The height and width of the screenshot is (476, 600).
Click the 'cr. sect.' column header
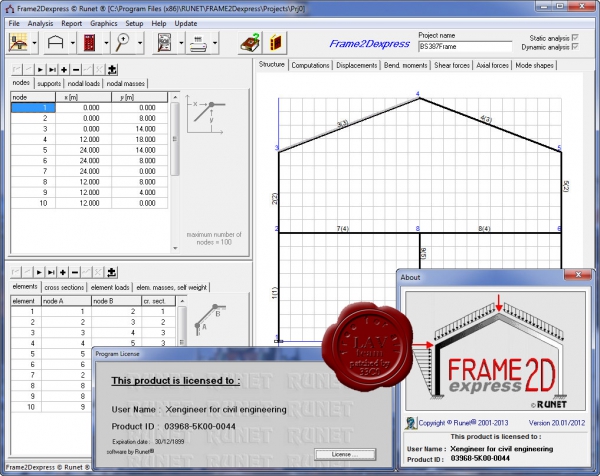click(x=158, y=301)
